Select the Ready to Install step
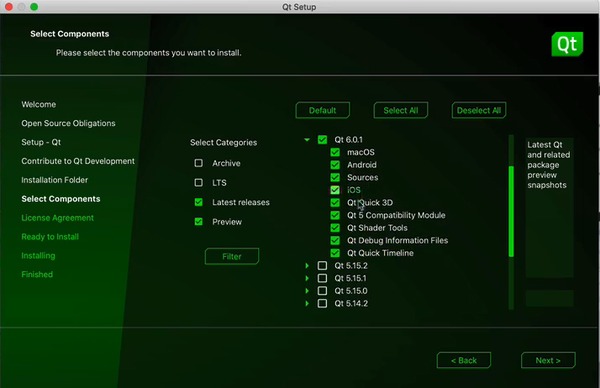This screenshot has height=388, width=600. pyautogui.click(x=50, y=237)
